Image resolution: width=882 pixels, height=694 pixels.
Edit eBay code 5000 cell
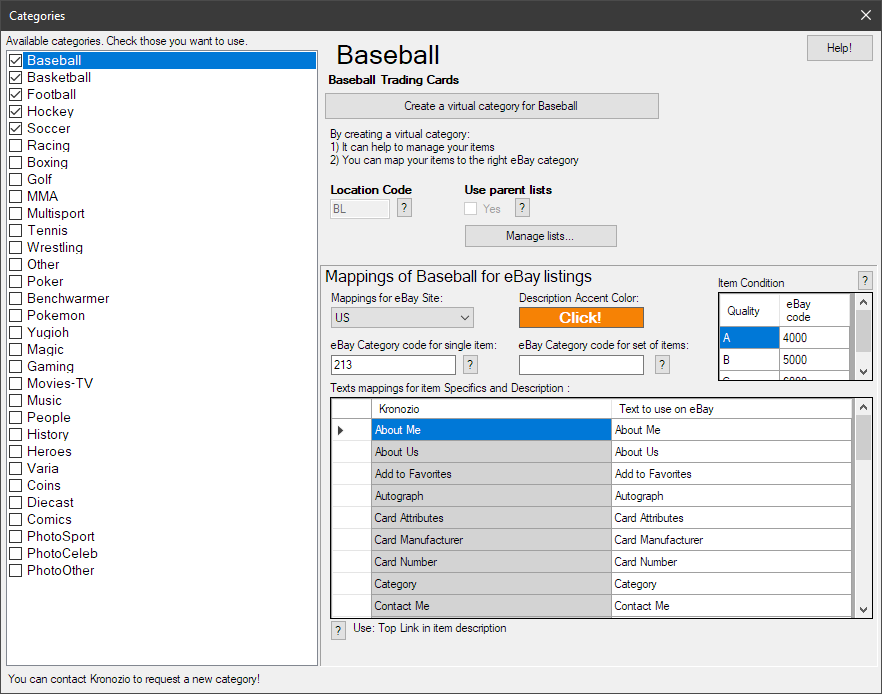814,359
